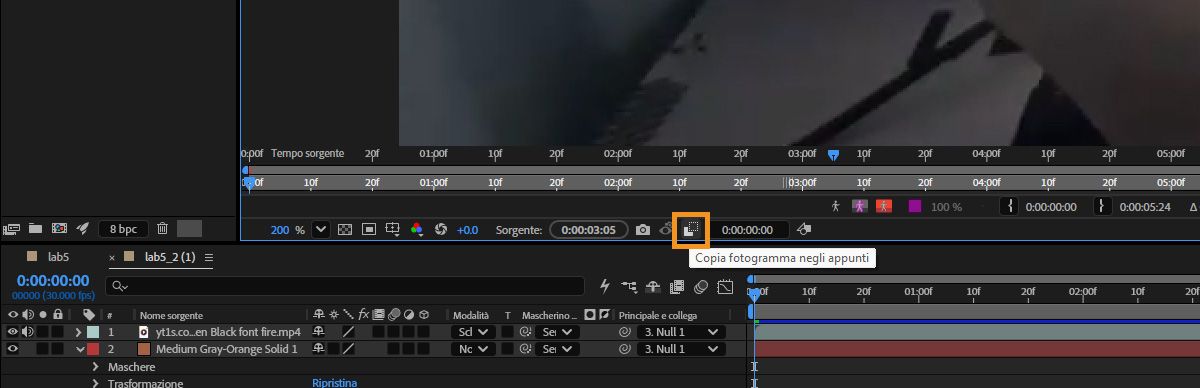This screenshot has width=1200, height=388.
Task: Mute audio of the Black font fire.mp4 layer
Action: point(27,332)
